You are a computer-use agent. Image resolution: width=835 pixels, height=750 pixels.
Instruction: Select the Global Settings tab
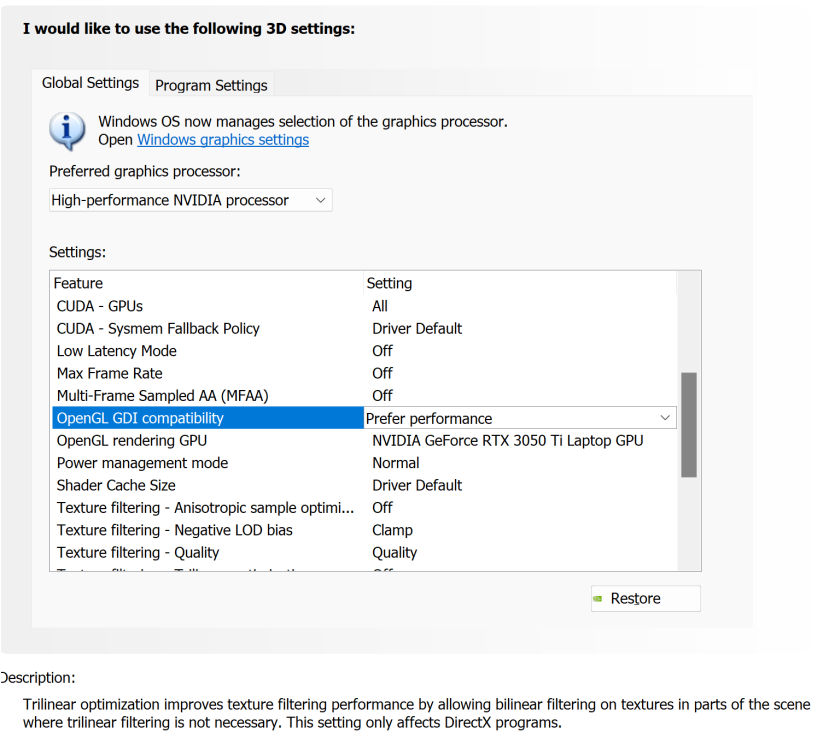click(x=90, y=83)
